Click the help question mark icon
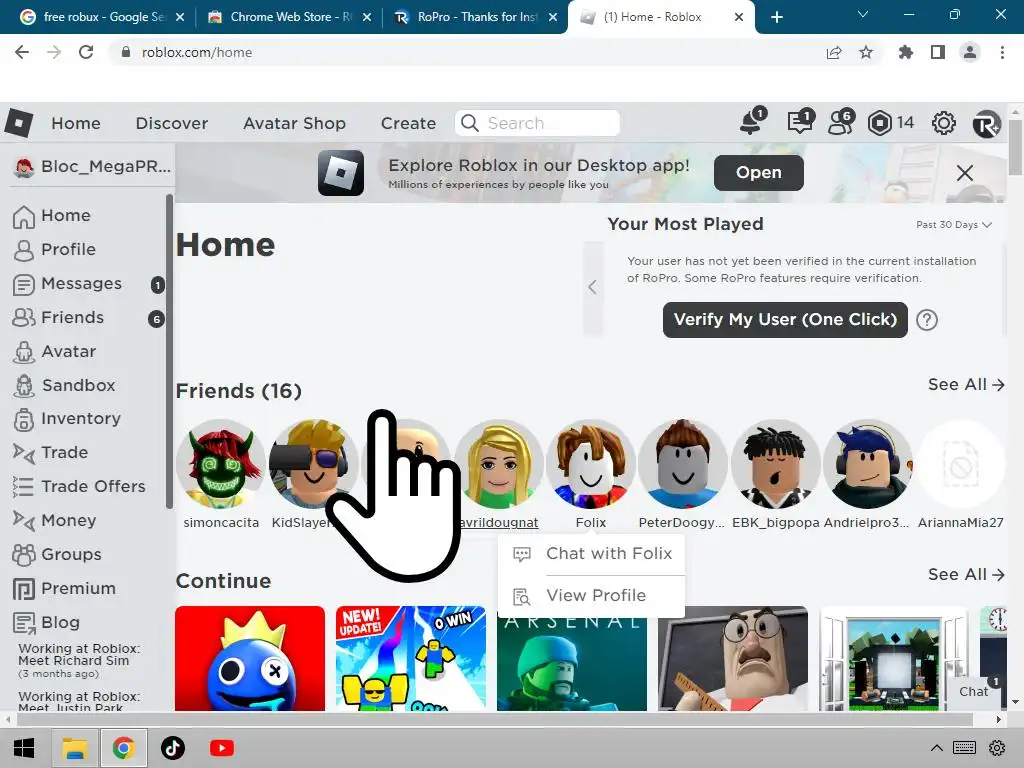This screenshot has width=1024, height=768. pos(927,320)
